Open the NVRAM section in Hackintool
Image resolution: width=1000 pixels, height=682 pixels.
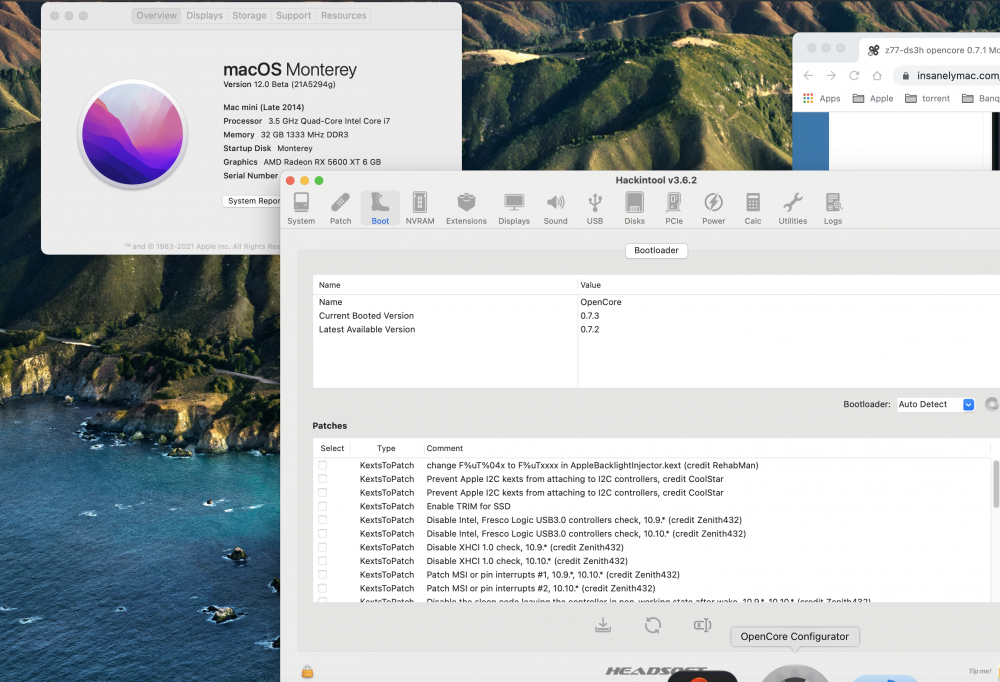(x=420, y=209)
